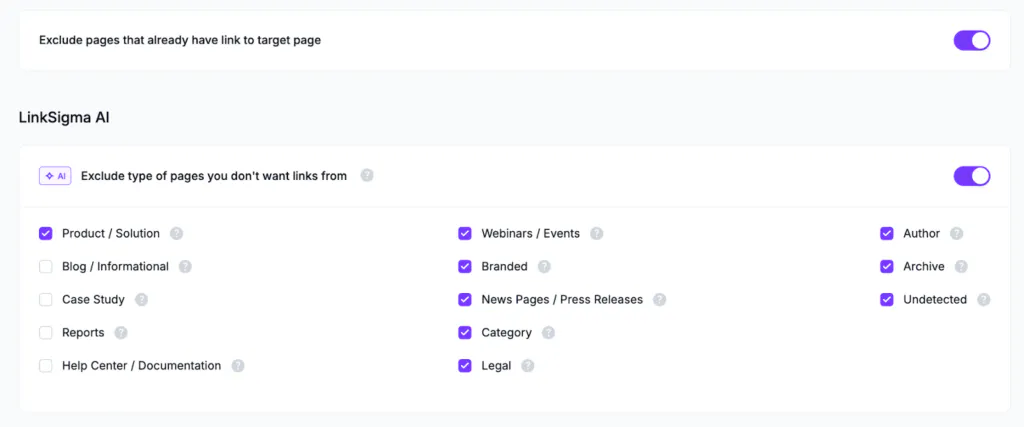Uncheck the Branded checkbox
The height and width of the screenshot is (427, 1024).
click(465, 266)
